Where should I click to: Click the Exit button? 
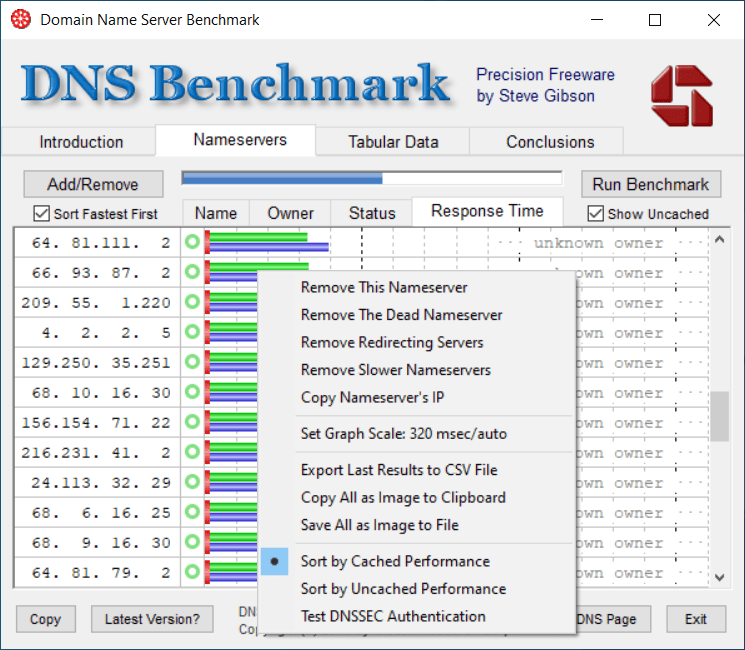[696, 619]
